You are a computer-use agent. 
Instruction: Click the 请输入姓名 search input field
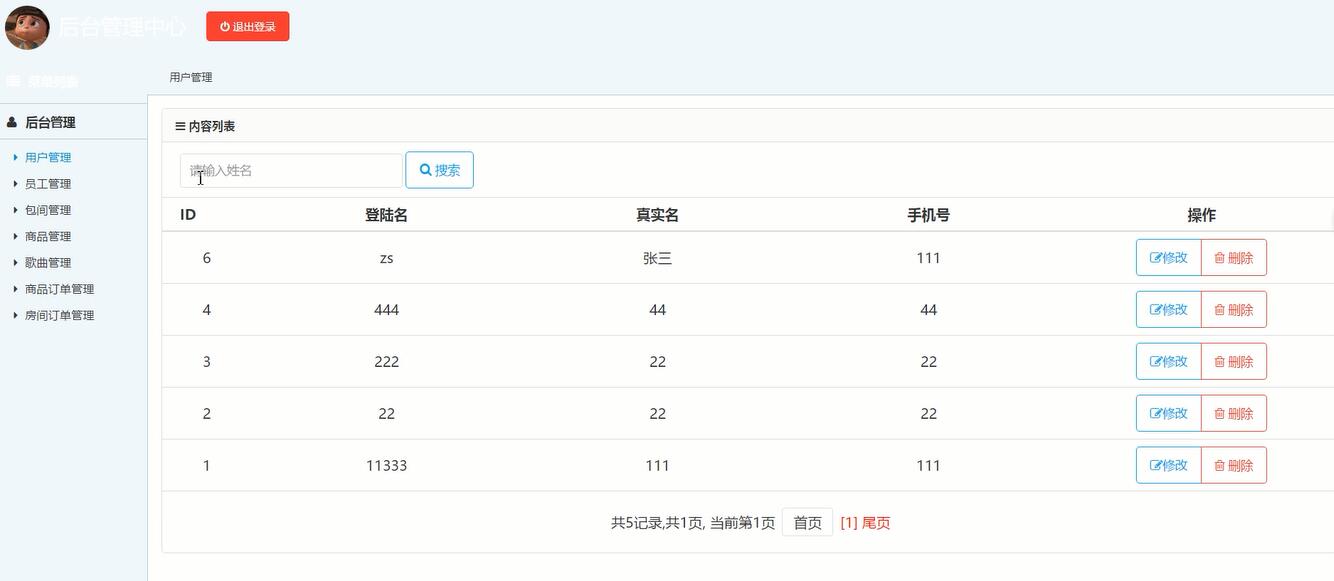click(x=290, y=169)
